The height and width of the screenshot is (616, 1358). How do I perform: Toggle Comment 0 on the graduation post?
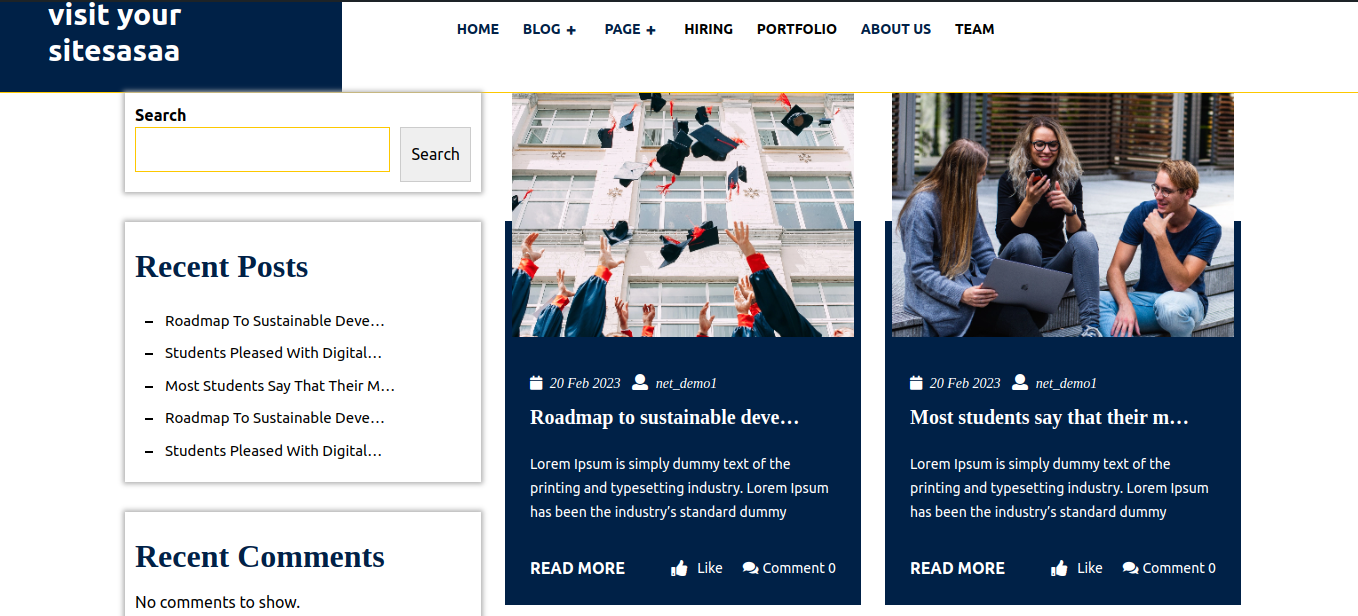point(789,567)
